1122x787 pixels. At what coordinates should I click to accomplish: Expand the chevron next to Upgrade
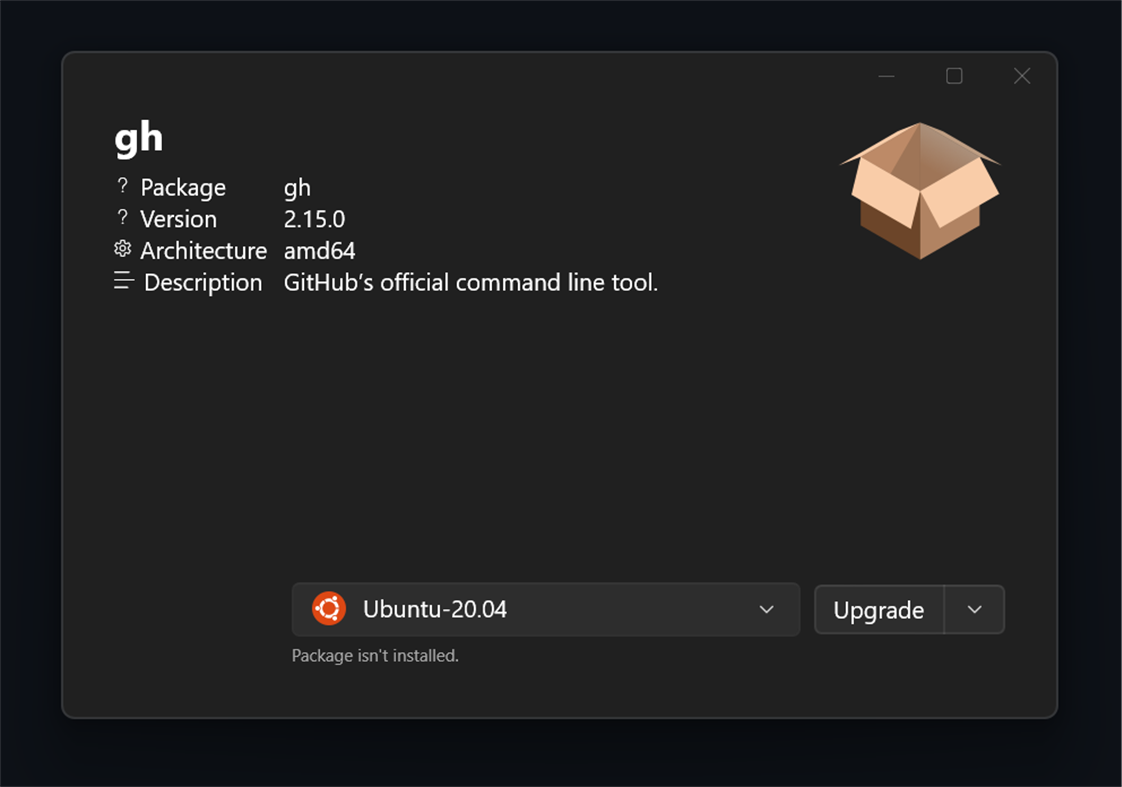pos(975,609)
